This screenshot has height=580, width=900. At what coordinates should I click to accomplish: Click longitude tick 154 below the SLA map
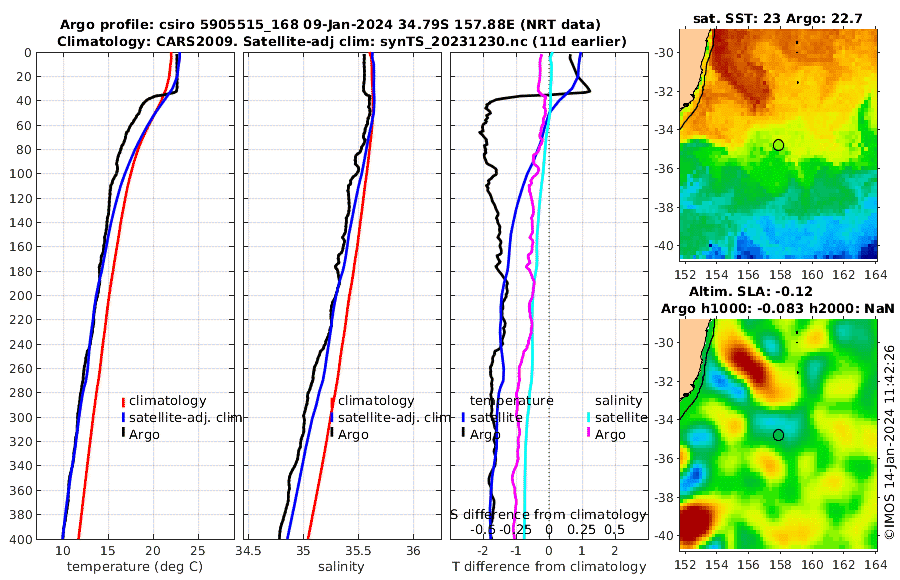[x=717, y=564]
